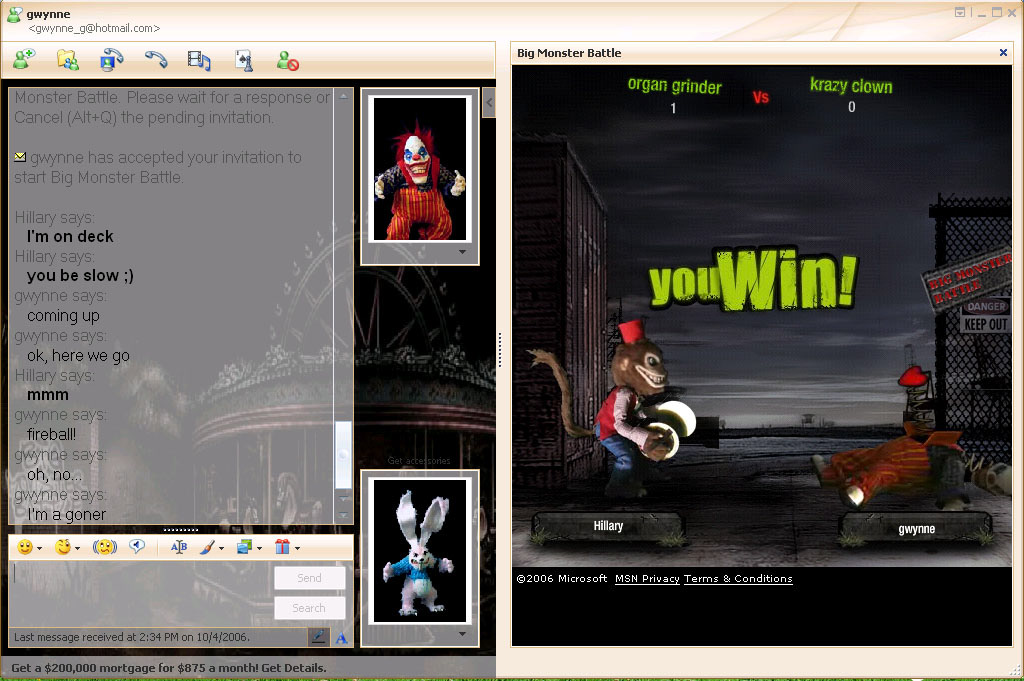1024x681 pixels.
Task: Click the gwynne_g@hotmail.com address
Action: pyautogui.click(x=94, y=28)
